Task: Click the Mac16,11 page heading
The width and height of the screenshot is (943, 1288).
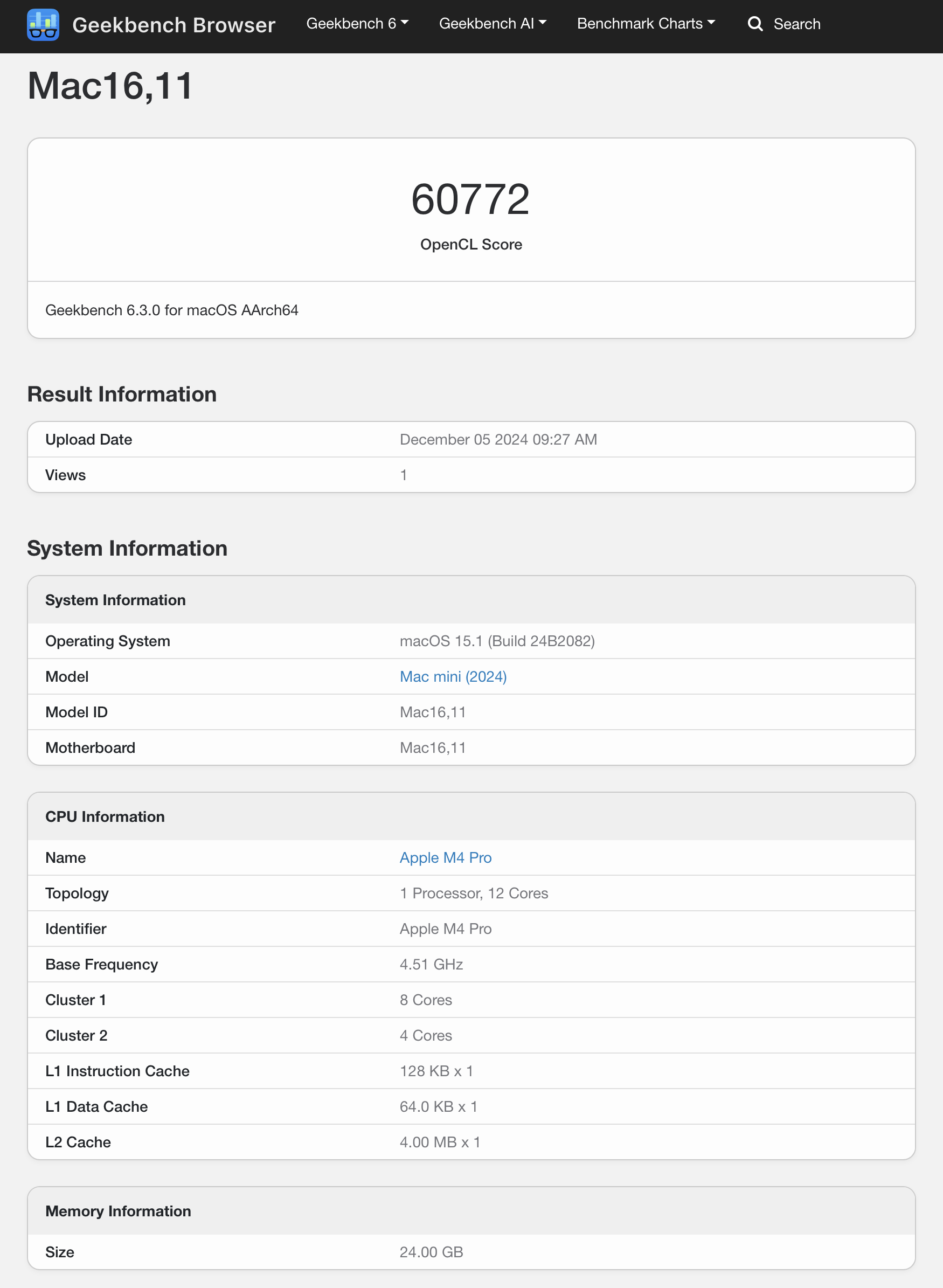Action: point(110,86)
